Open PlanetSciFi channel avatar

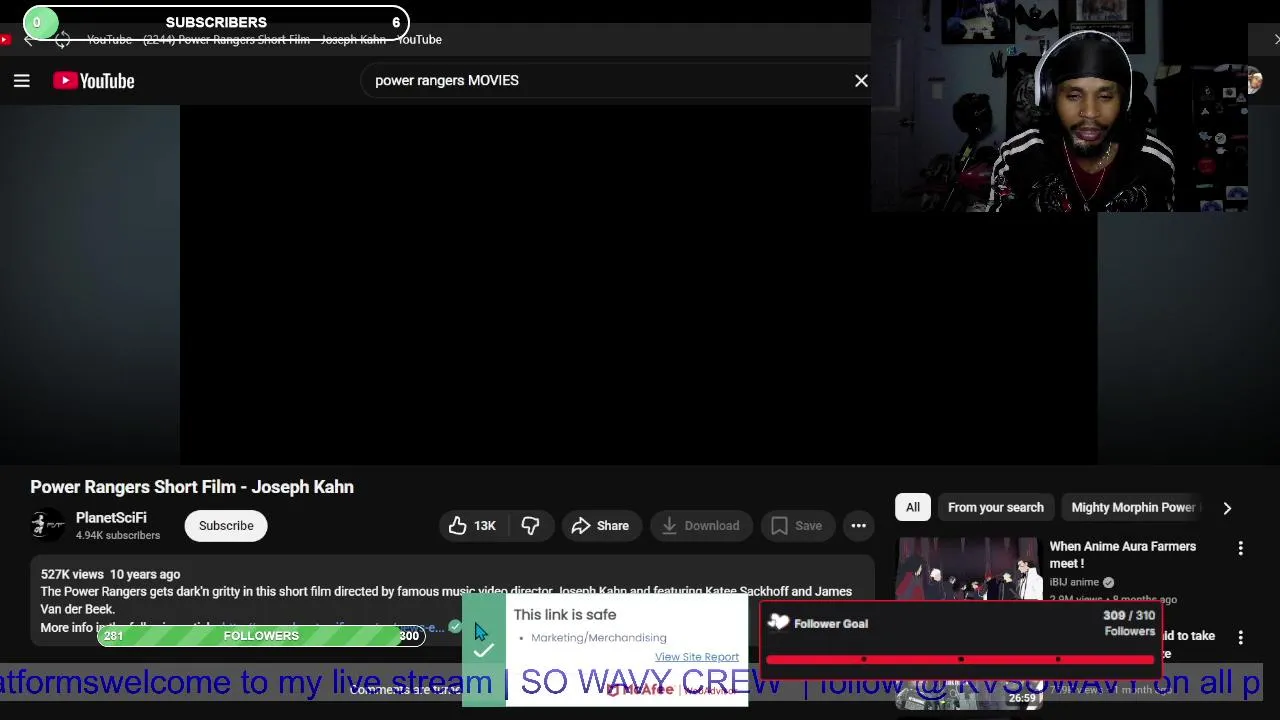coord(47,525)
